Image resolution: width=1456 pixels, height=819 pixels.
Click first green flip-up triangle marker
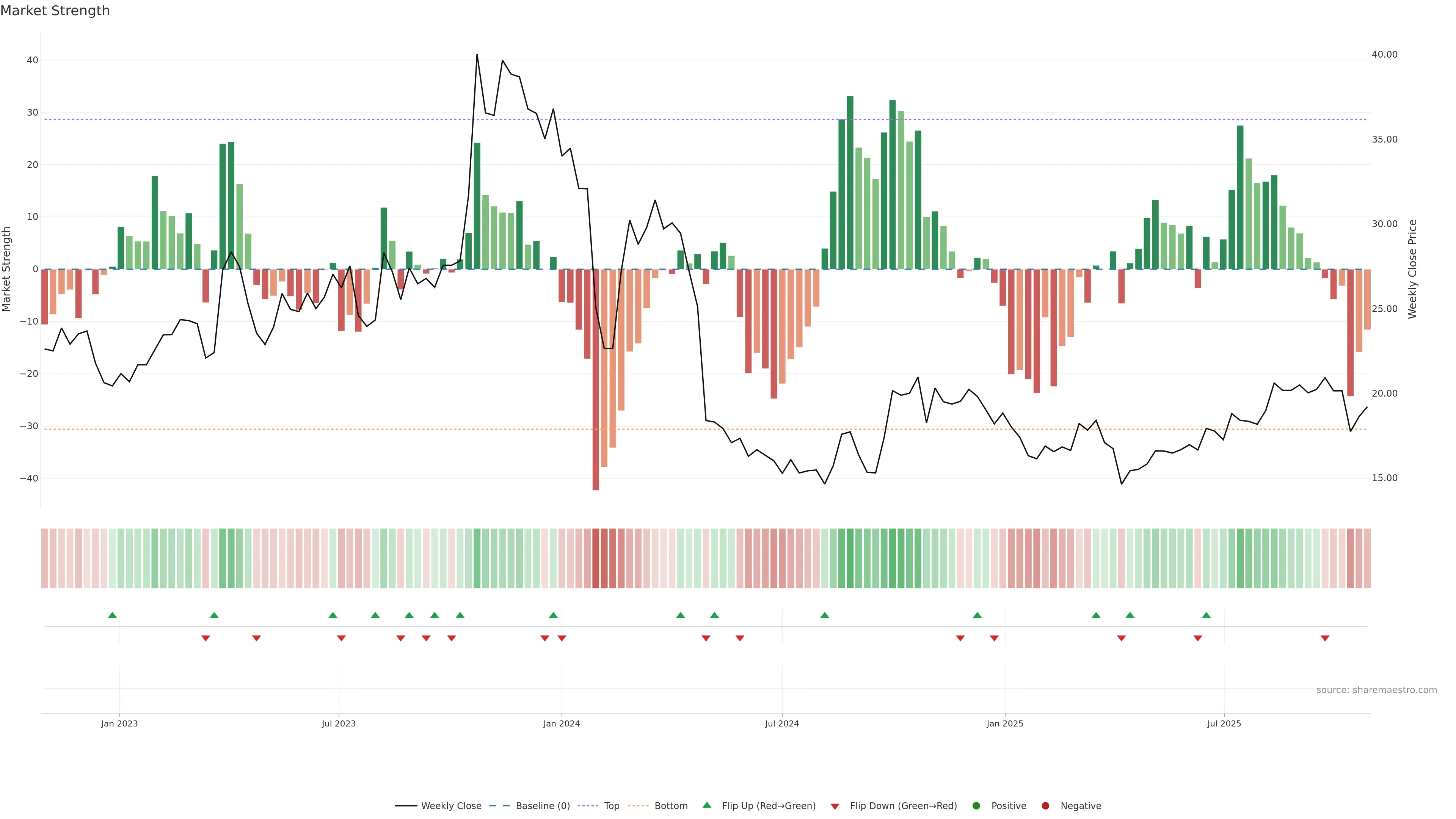[x=113, y=615]
